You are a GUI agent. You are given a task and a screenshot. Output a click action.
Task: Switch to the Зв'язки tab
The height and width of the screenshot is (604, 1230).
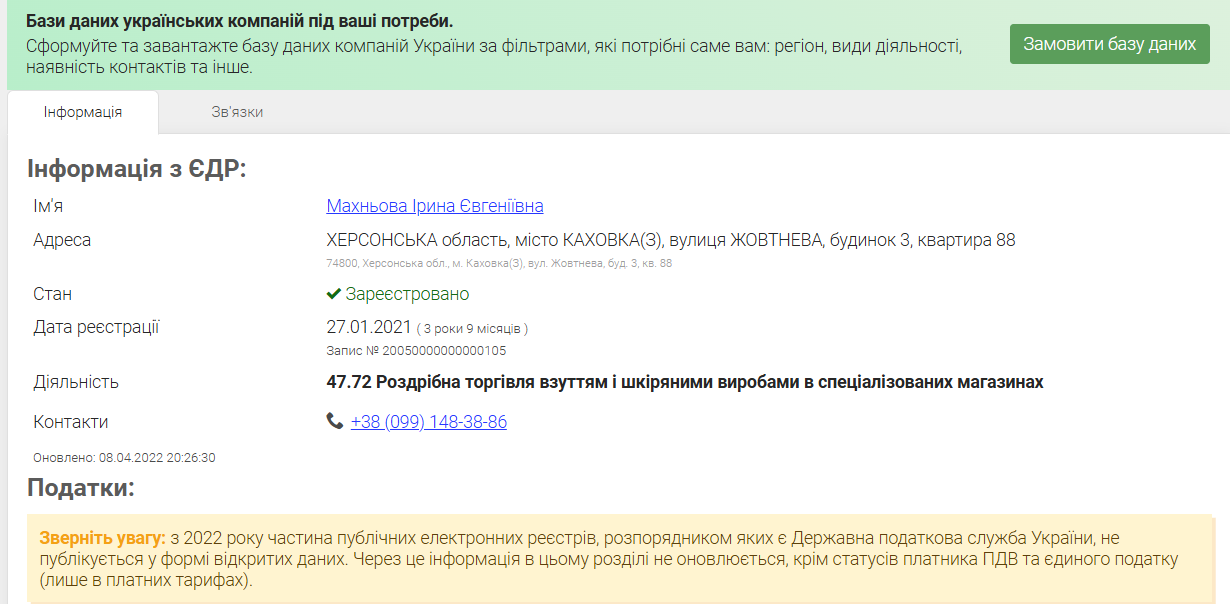(237, 112)
